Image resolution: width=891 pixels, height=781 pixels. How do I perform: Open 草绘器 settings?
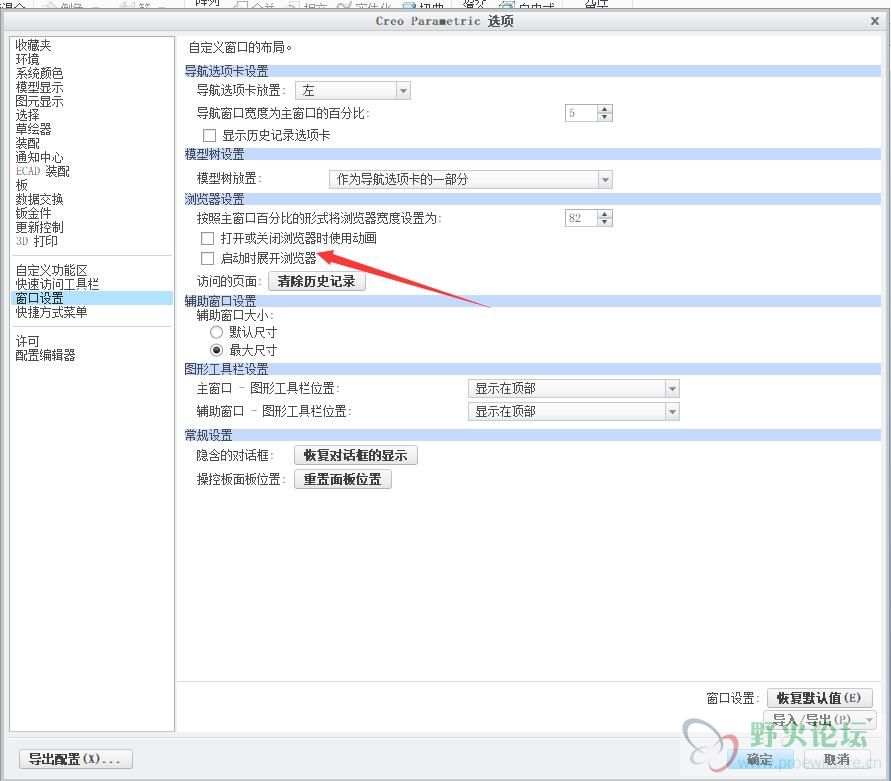click(33, 129)
